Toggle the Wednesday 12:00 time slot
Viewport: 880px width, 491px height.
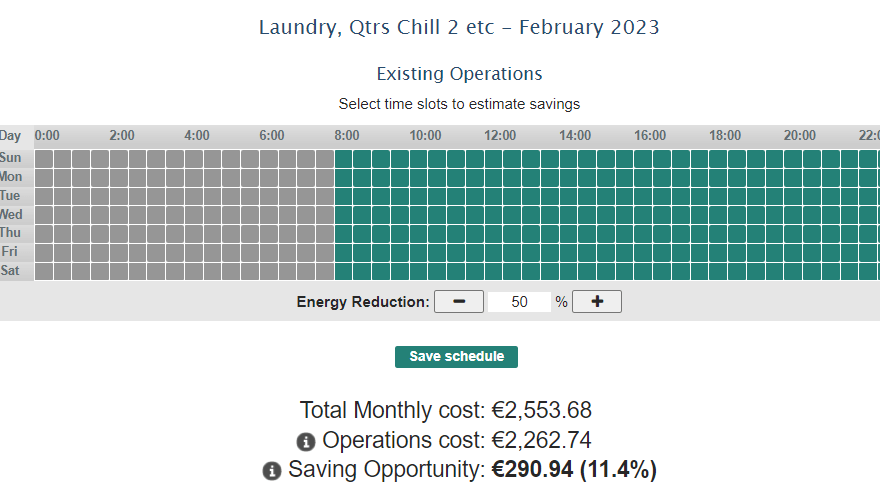(x=494, y=215)
